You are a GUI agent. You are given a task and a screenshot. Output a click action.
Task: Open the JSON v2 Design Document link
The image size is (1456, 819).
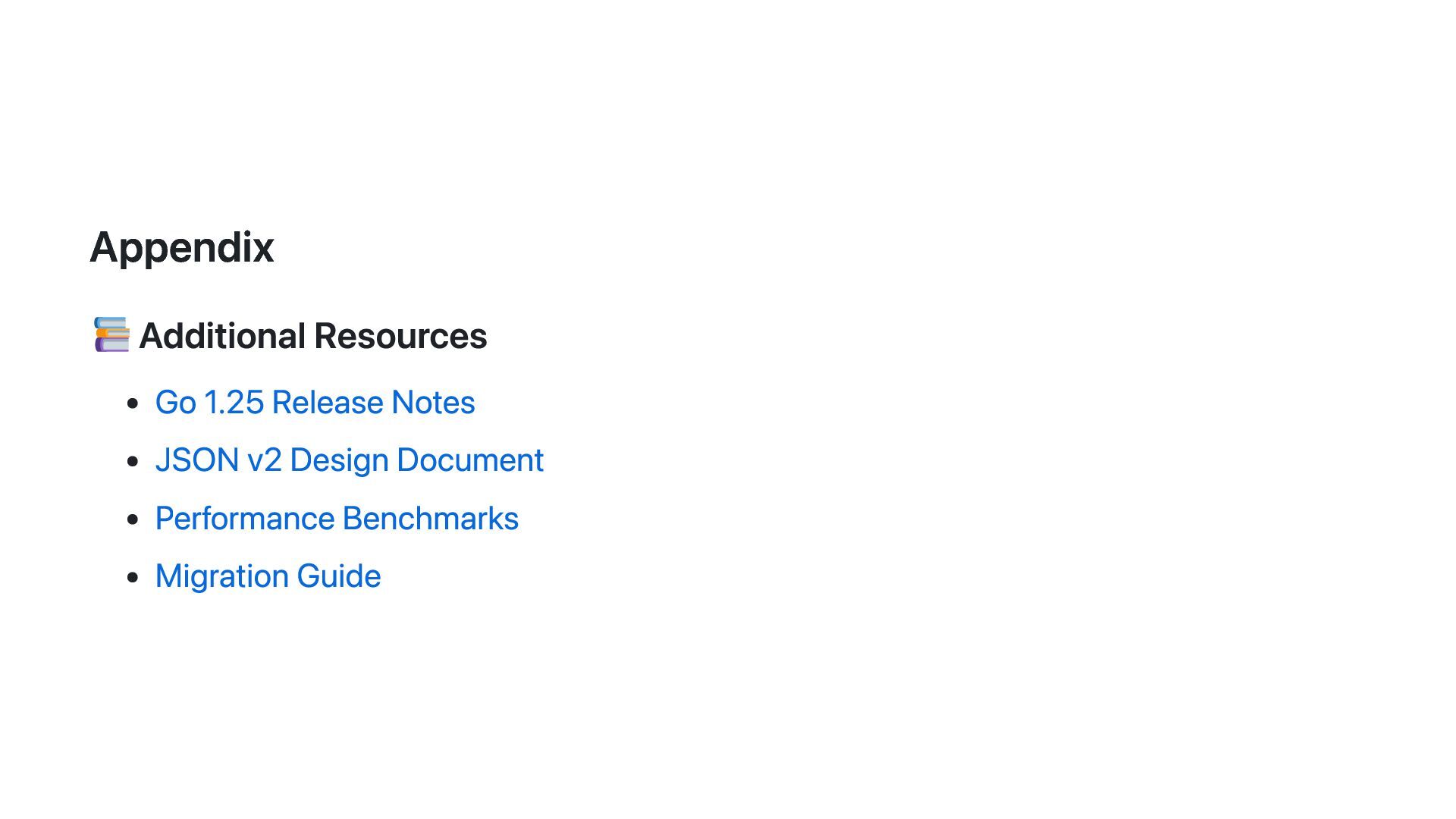349,460
